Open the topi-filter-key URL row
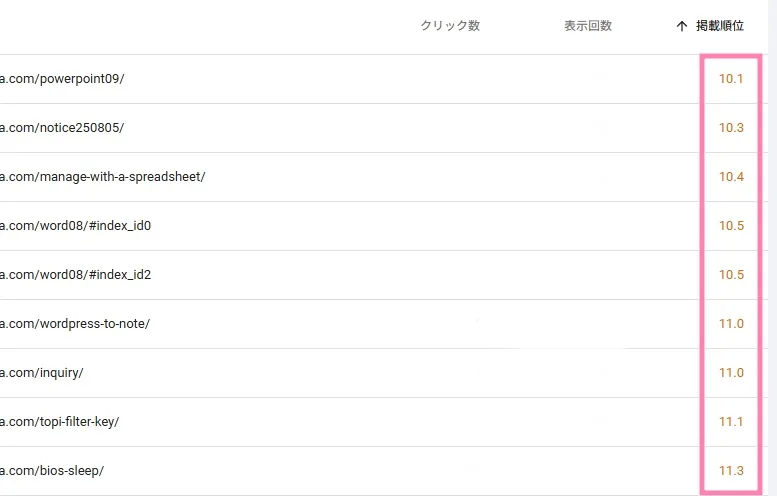 (x=60, y=422)
